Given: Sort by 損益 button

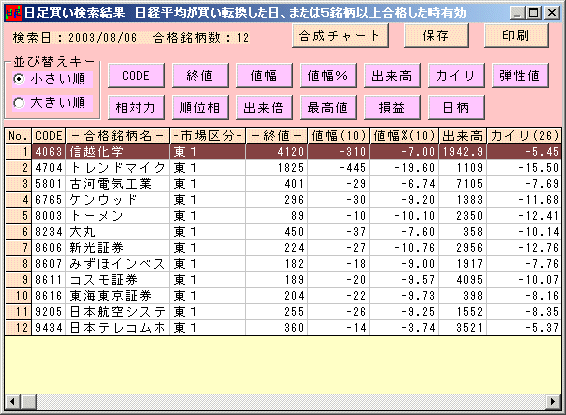Looking at the screenshot, I should pos(392,108).
